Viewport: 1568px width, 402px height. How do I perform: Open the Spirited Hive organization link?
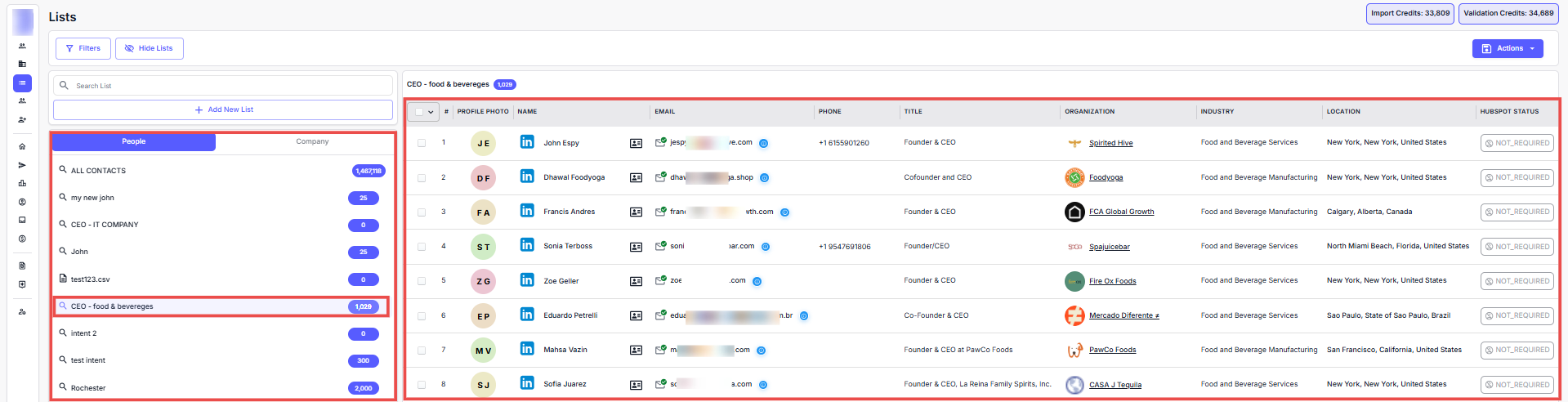click(x=1110, y=143)
